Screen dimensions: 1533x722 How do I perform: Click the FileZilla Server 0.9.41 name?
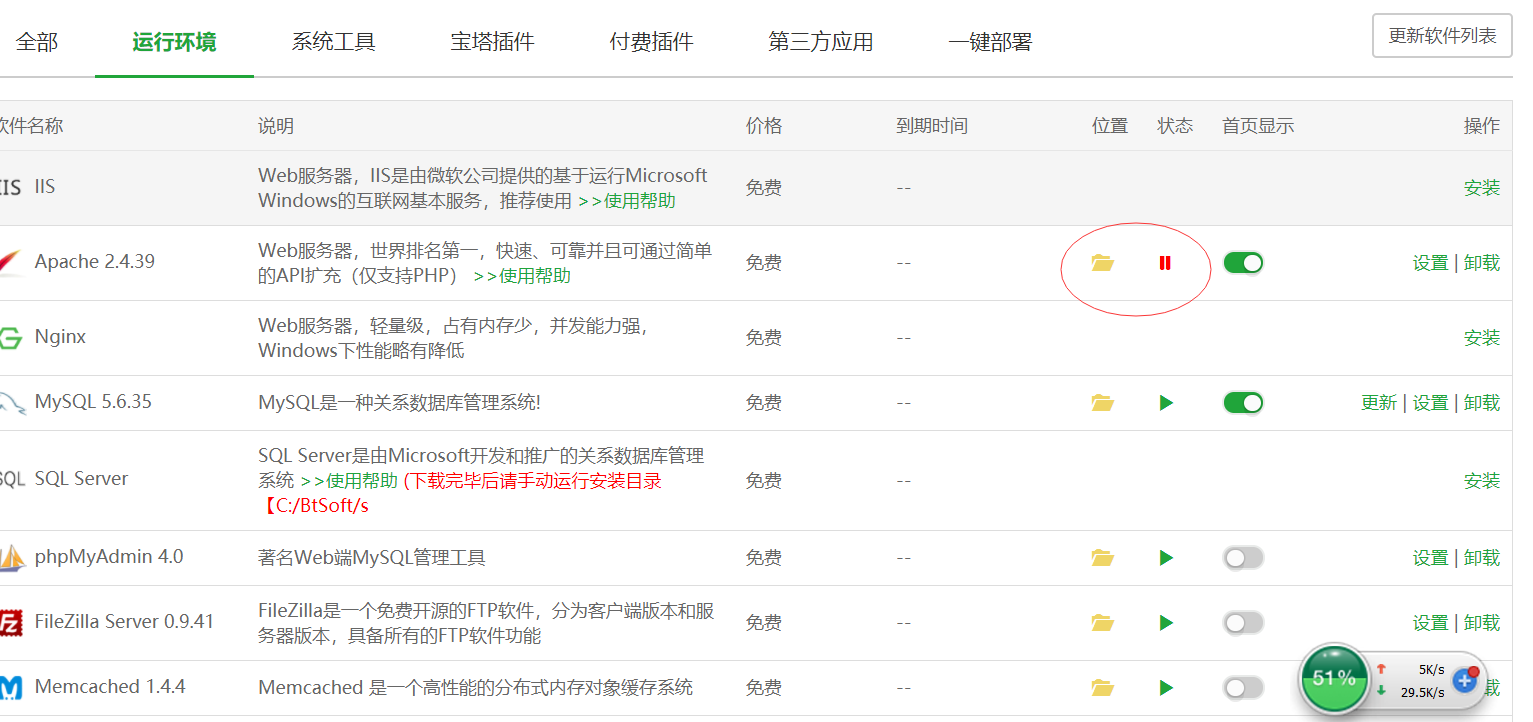(124, 622)
